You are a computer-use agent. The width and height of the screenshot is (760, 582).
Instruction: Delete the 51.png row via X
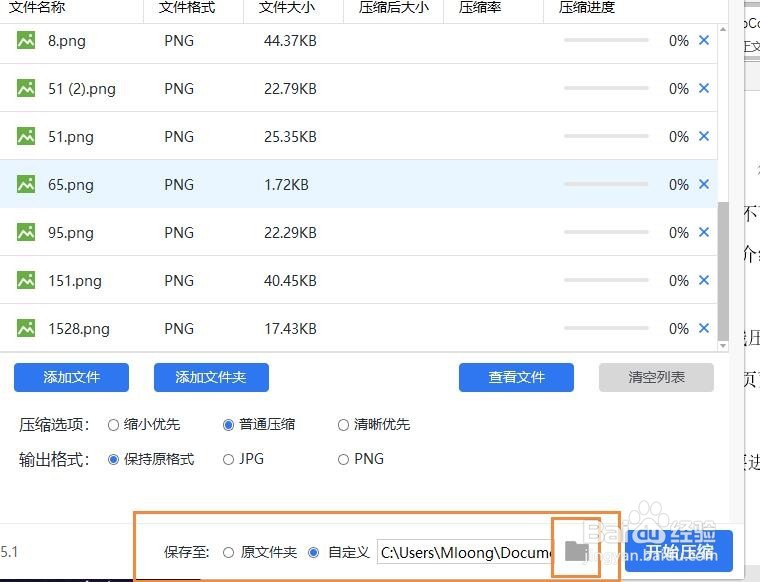(704, 136)
